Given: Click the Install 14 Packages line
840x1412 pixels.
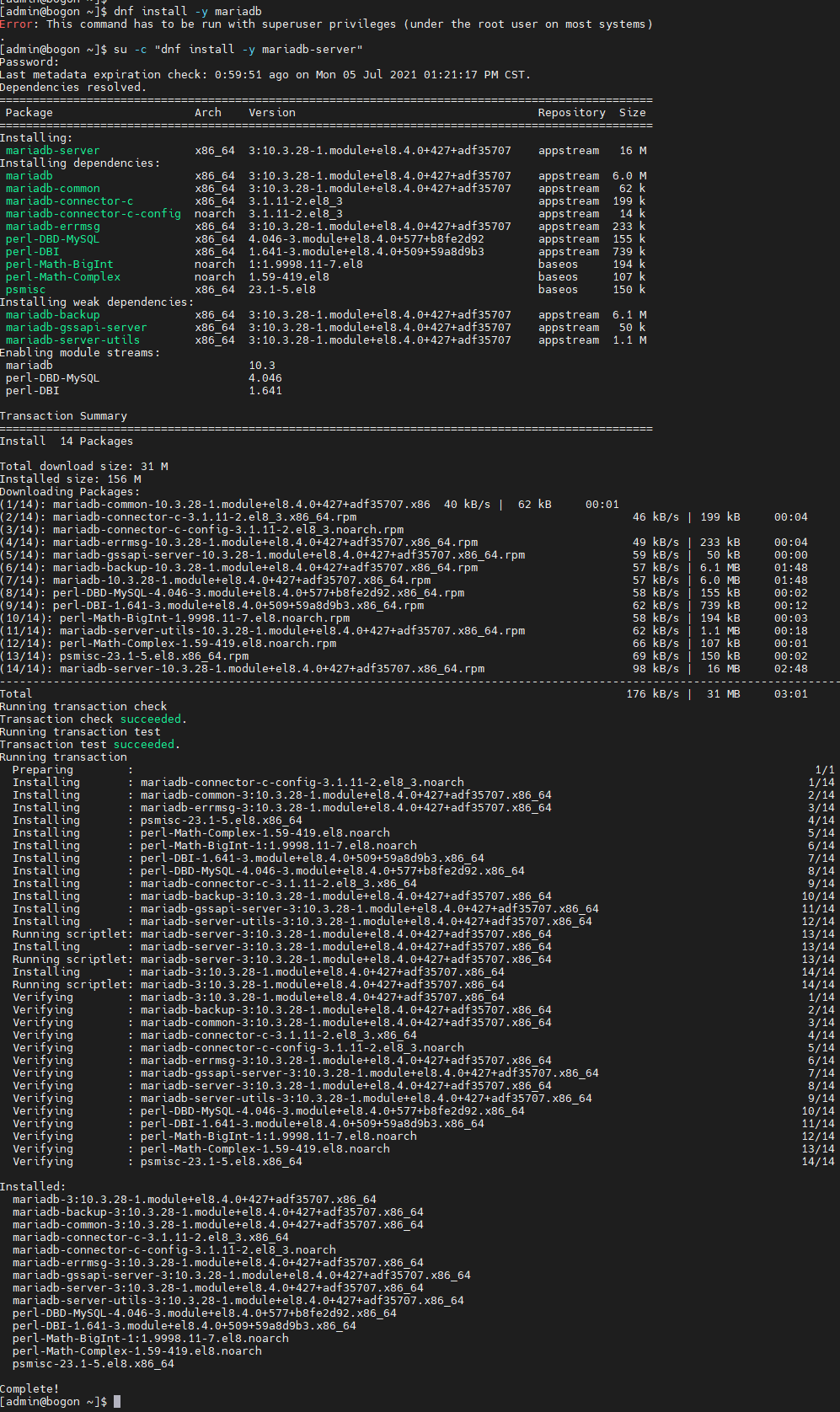Looking at the screenshot, I should (x=67, y=441).
